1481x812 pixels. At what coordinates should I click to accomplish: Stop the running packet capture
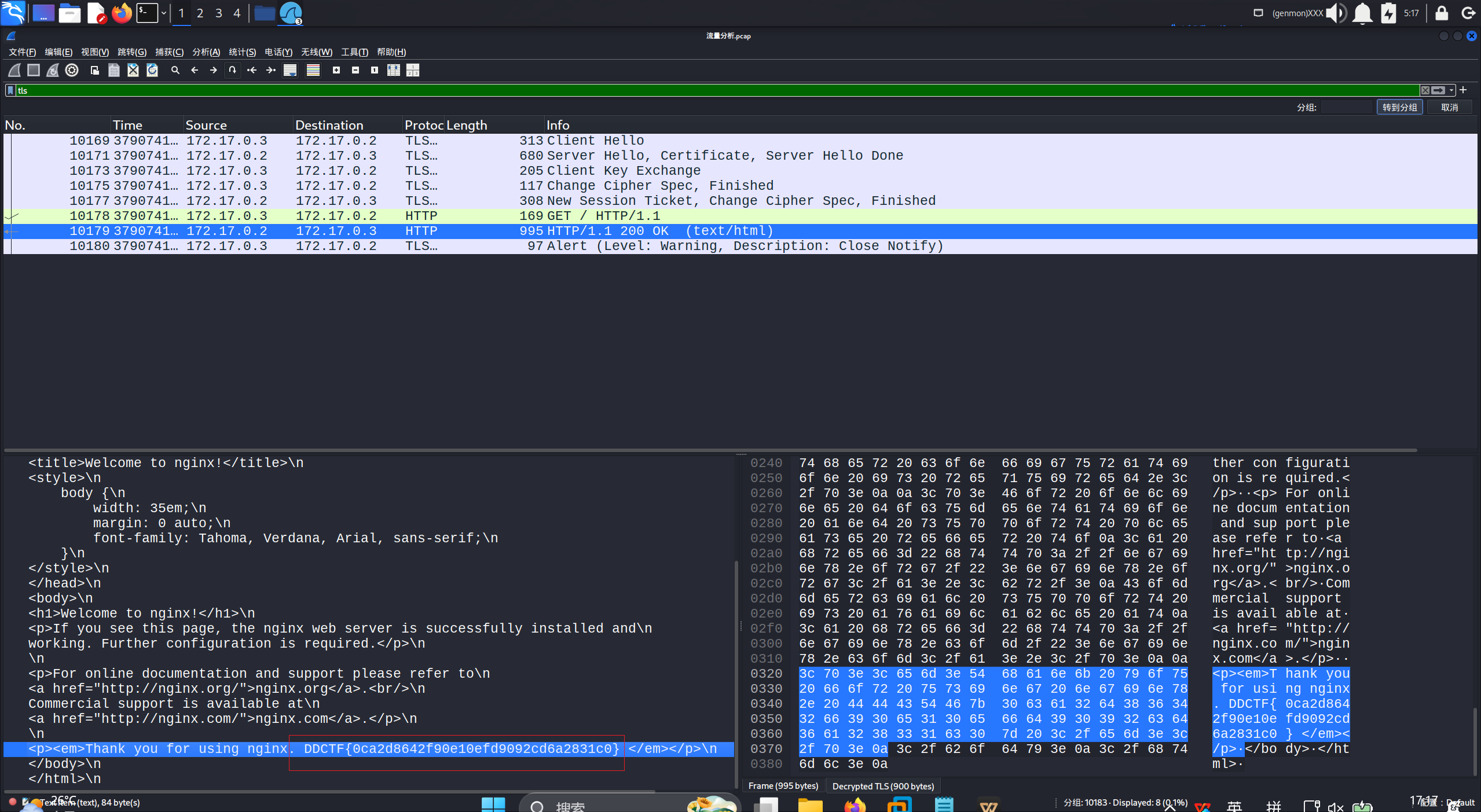34,70
